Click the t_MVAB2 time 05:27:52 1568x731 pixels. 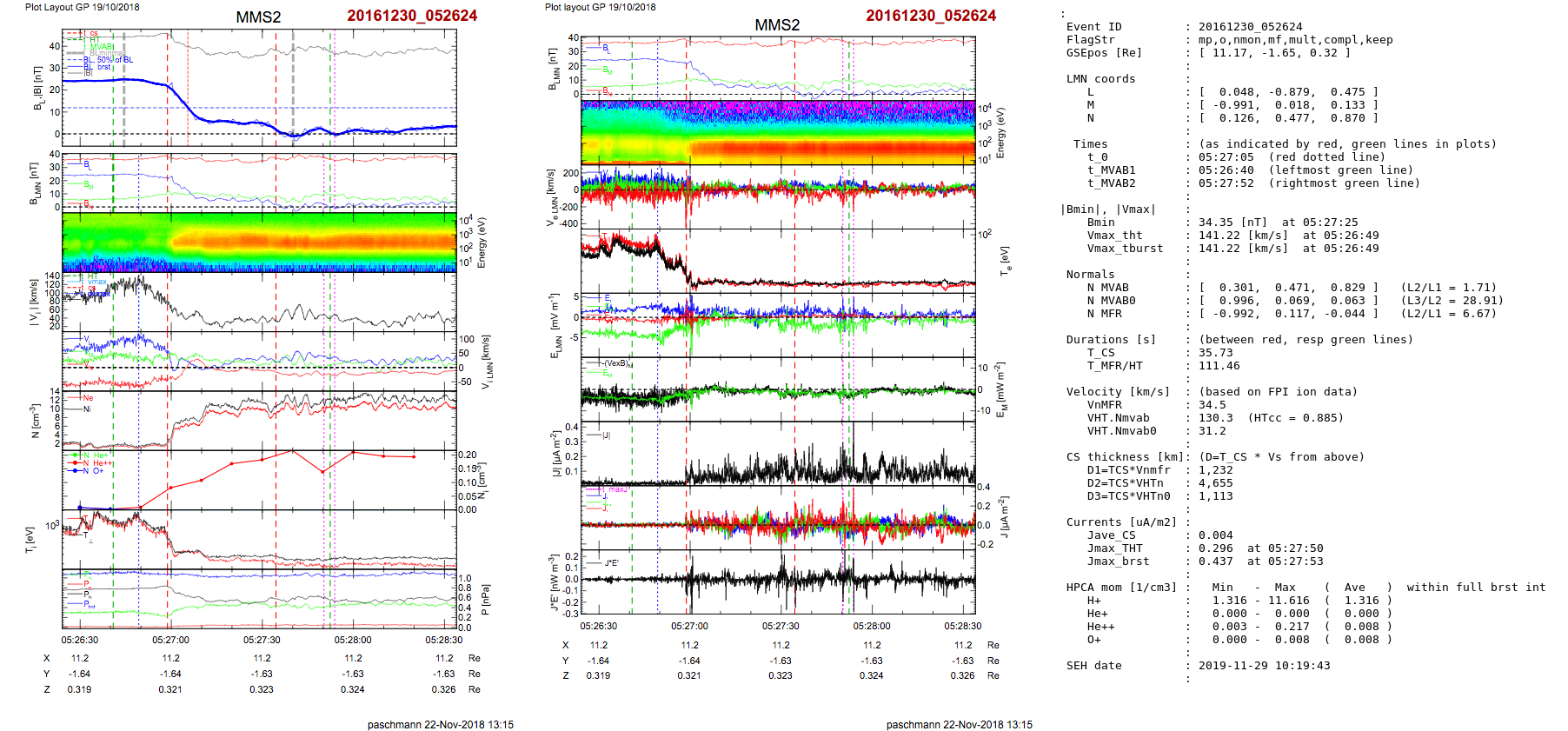1226,183
